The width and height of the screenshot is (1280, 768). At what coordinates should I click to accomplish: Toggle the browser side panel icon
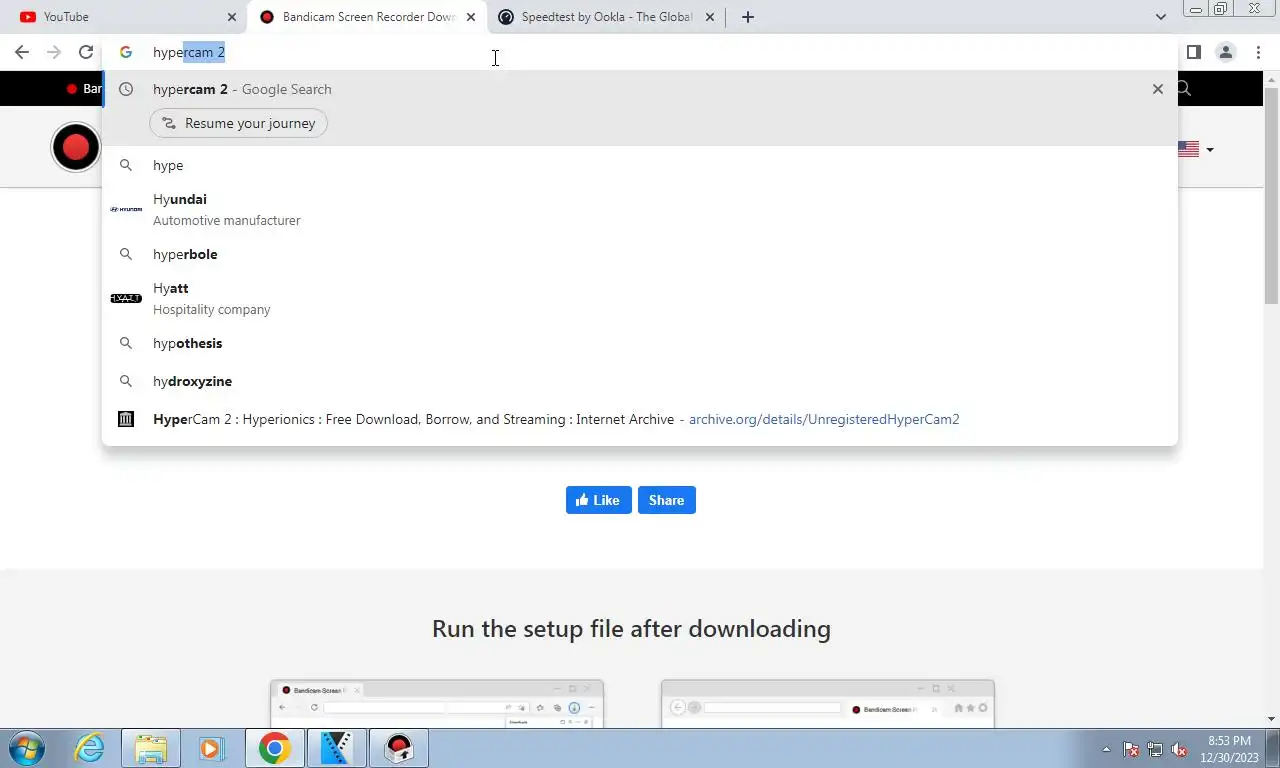[x=1193, y=52]
